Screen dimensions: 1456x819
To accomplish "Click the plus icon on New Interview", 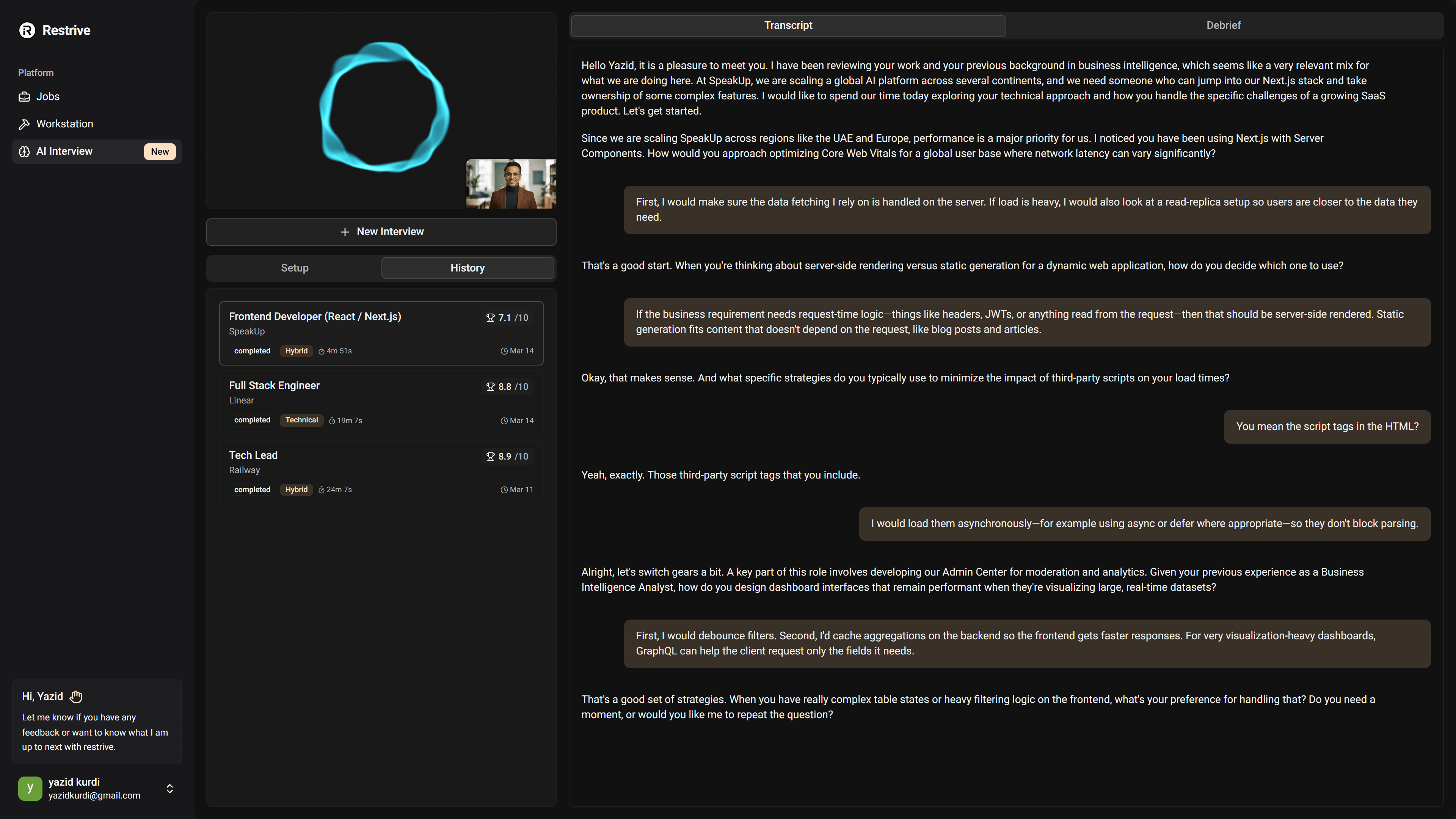I will tap(344, 231).
